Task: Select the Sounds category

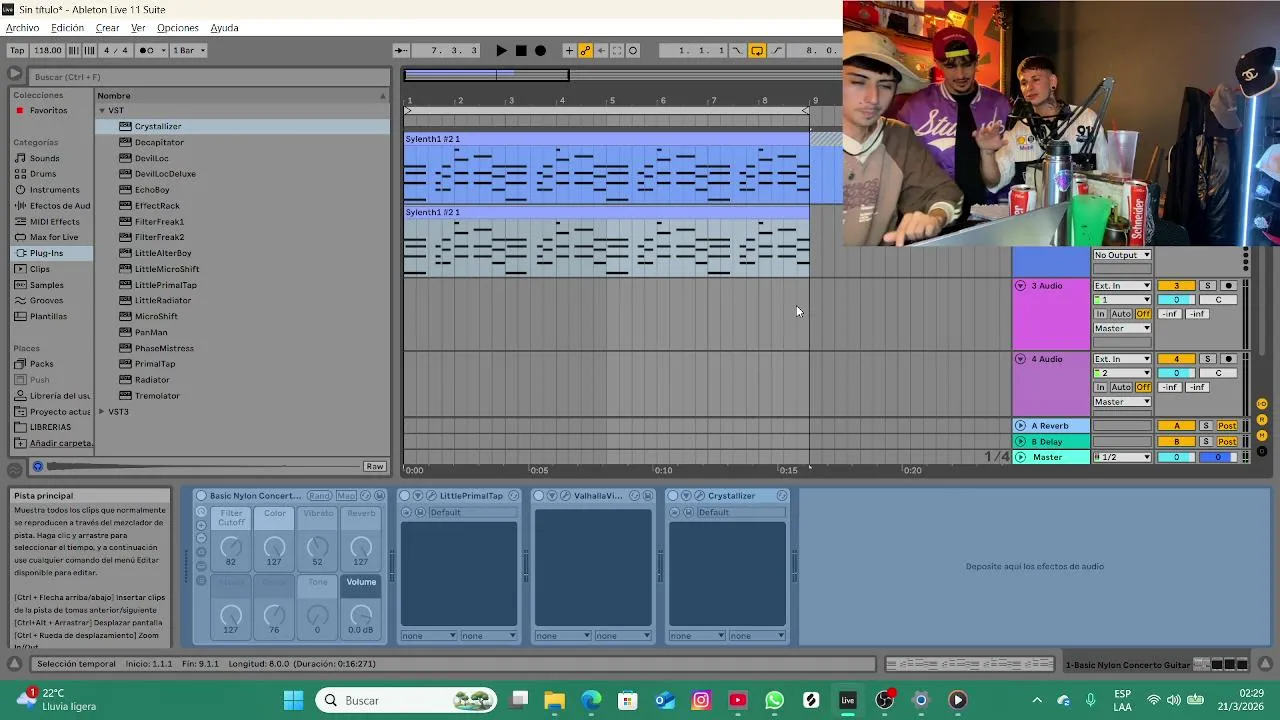Action: (x=44, y=158)
